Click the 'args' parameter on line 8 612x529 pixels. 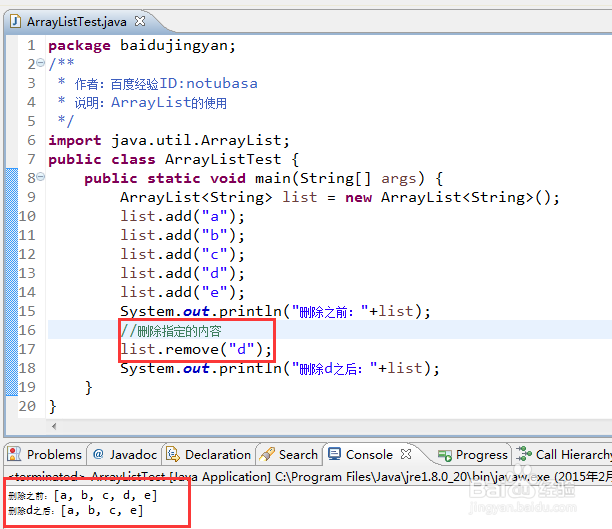pos(399,179)
